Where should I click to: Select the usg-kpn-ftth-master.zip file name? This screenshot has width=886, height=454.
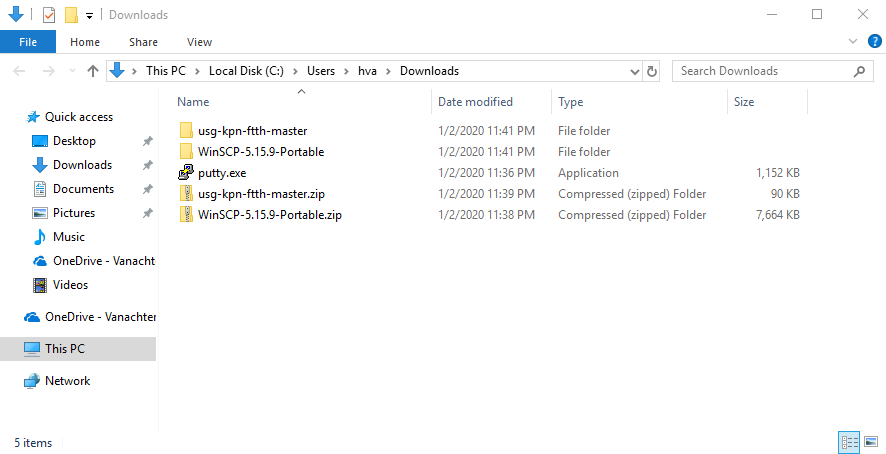tap(261, 194)
